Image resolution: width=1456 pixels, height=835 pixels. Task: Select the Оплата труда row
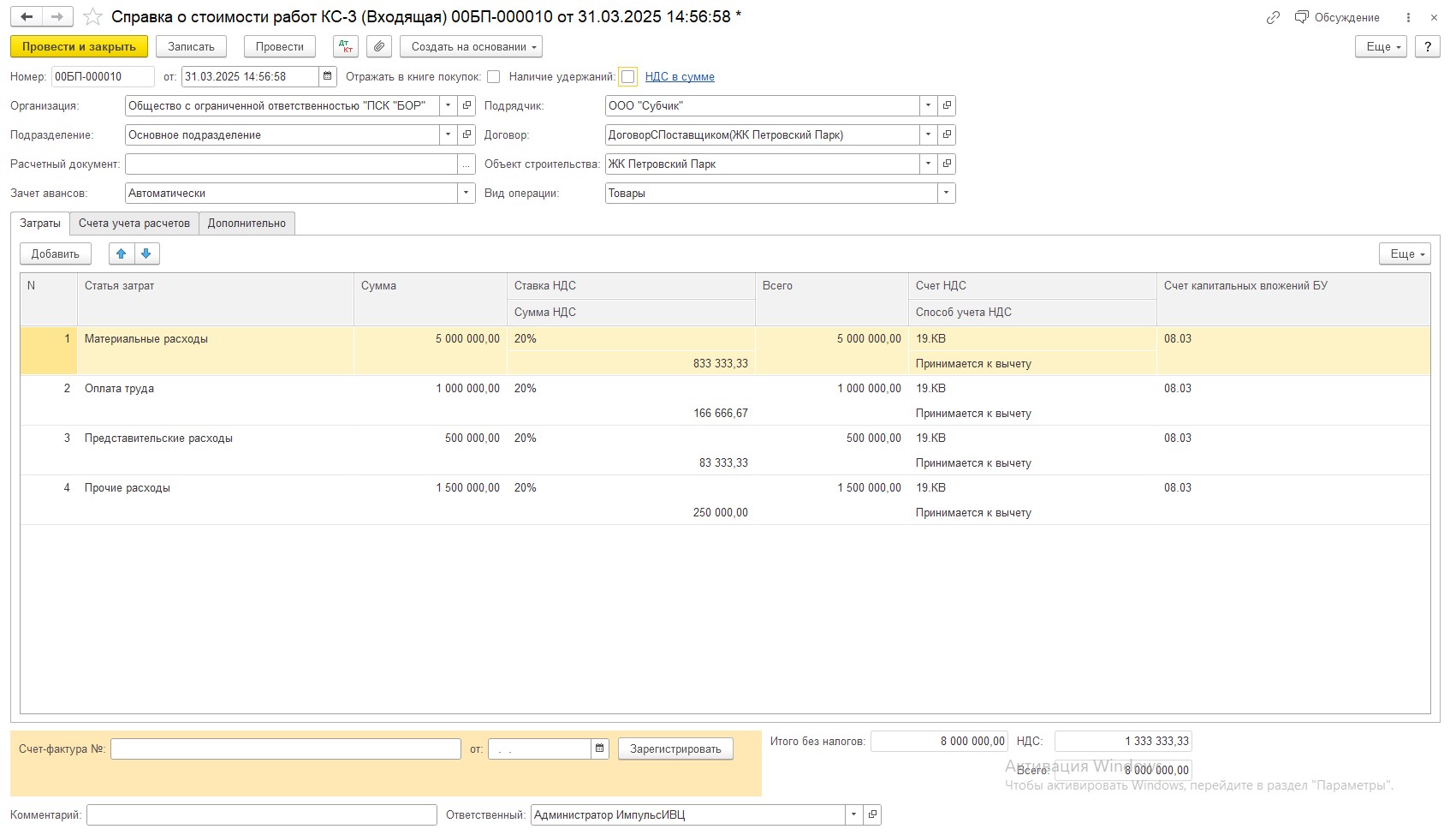[x=725, y=401]
